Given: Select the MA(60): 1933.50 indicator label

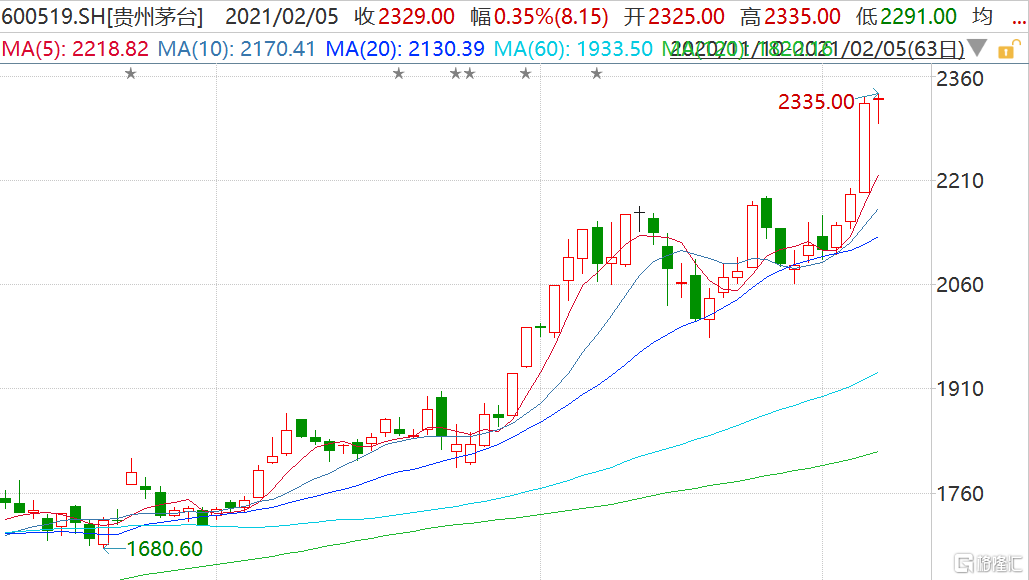Looking at the screenshot, I should [573, 49].
